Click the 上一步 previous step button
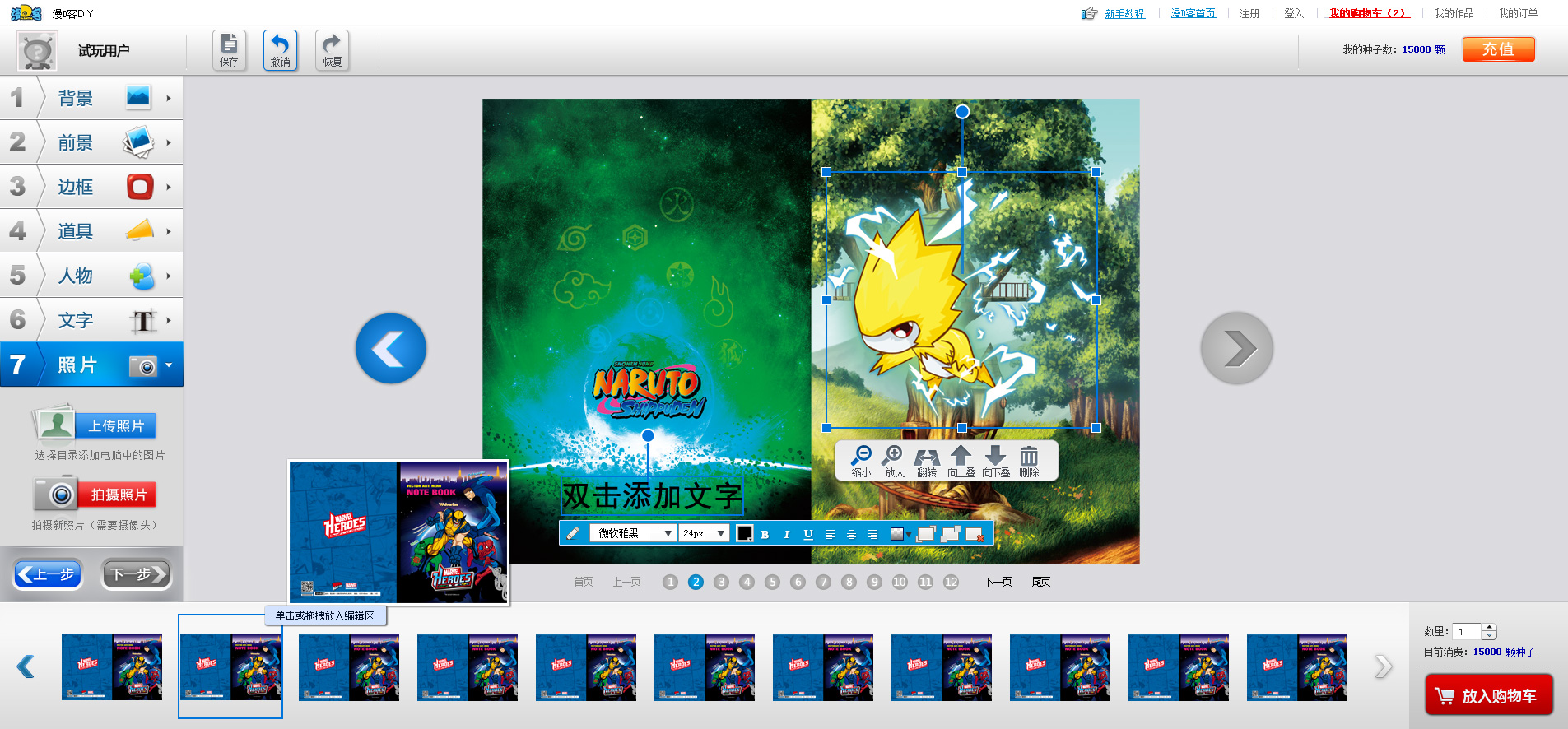This screenshot has width=1568, height=729. (48, 574)
